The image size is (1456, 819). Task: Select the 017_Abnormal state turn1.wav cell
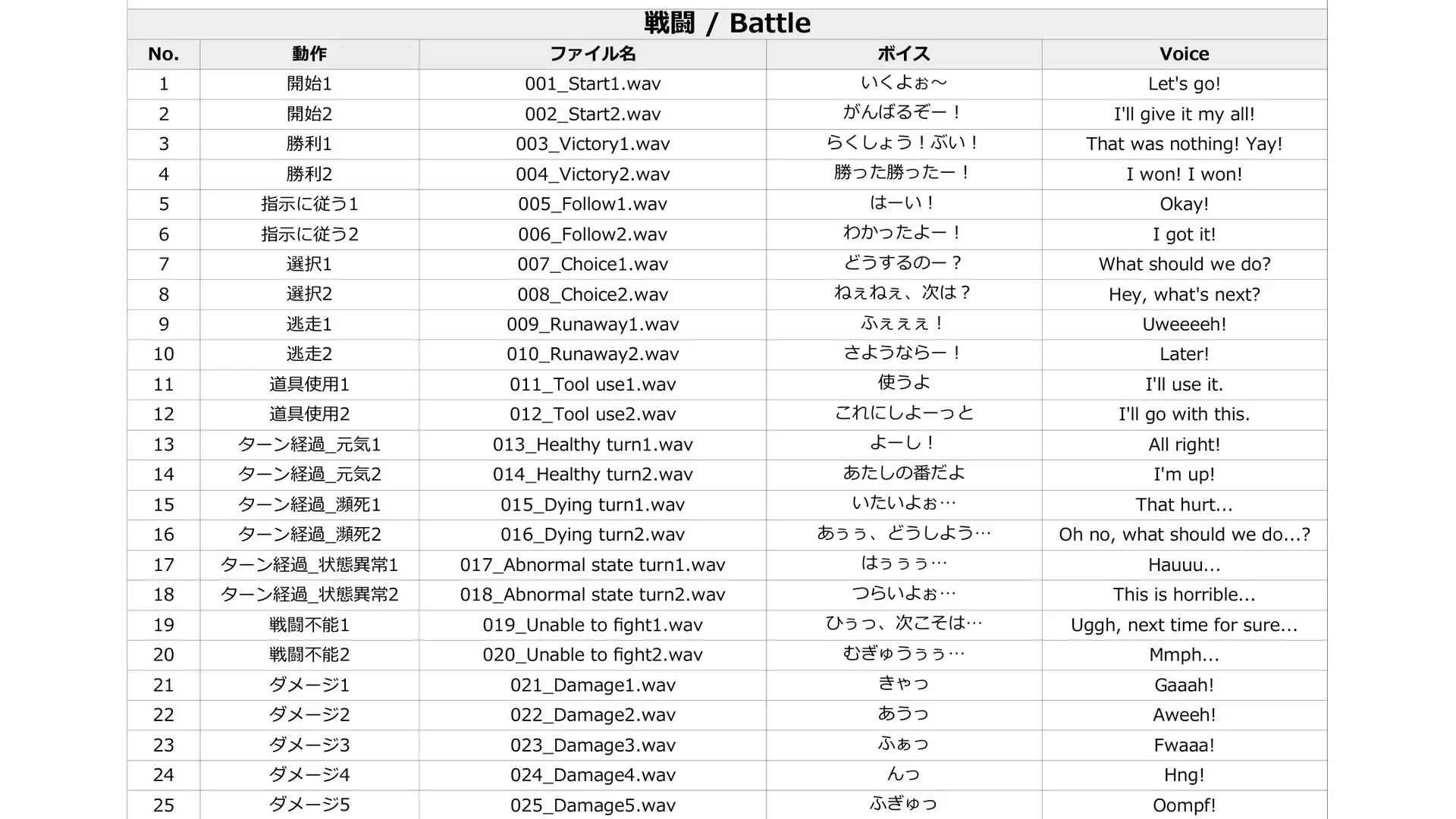tap(593, 565)
